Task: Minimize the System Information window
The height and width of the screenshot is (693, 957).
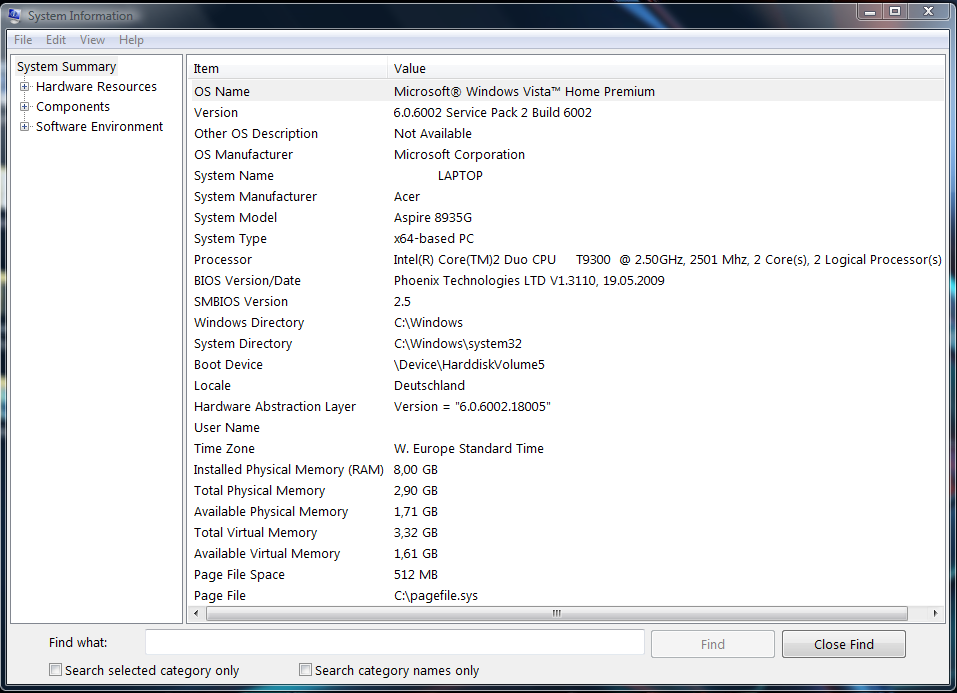Action: coord(870,11)
